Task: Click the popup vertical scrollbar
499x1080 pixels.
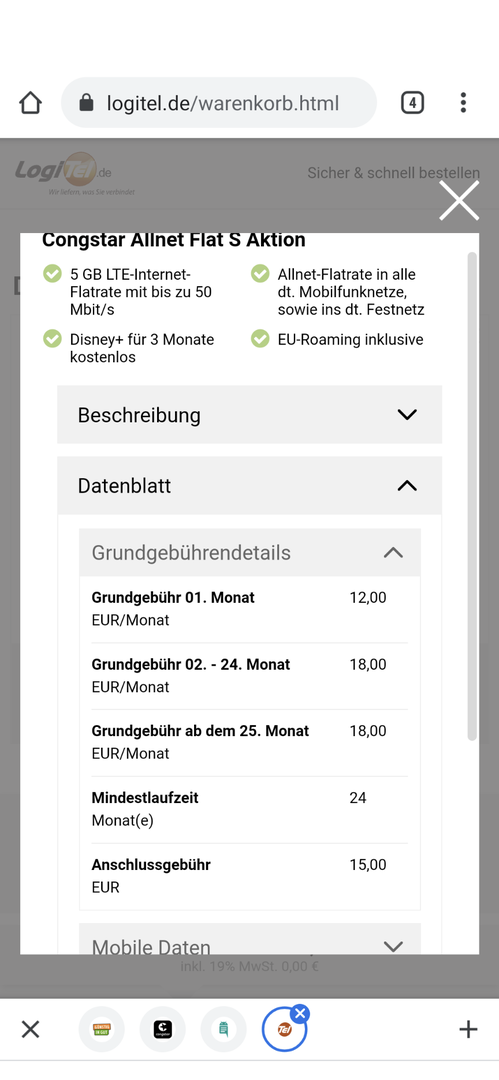Action: [472, 496]
